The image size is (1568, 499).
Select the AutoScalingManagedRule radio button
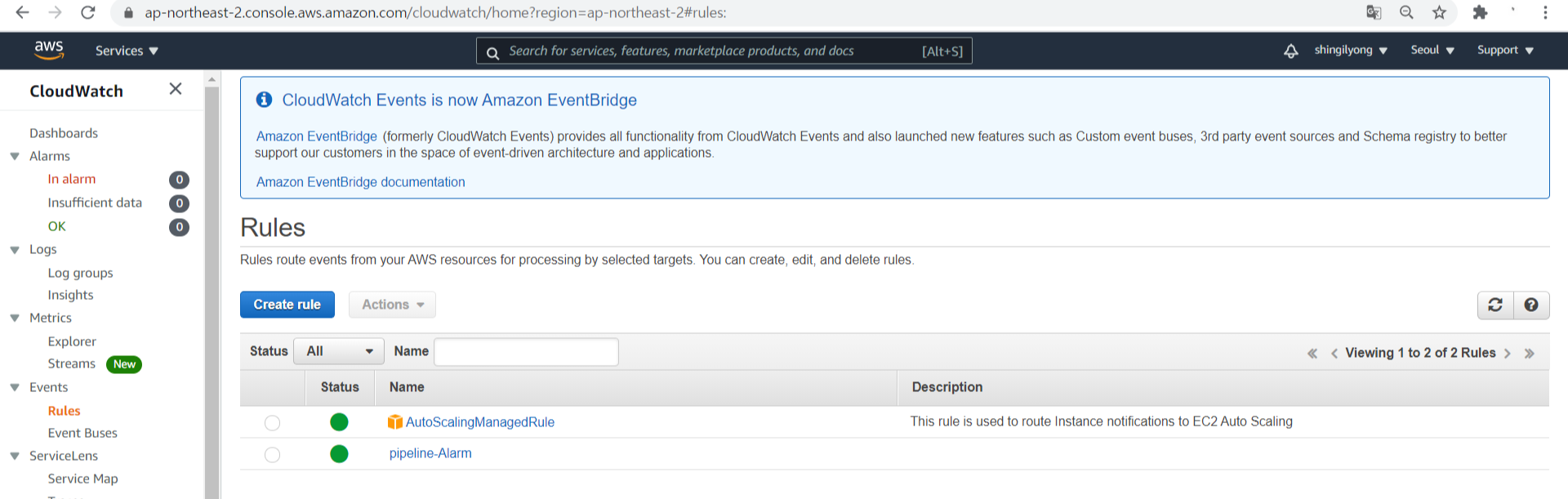pyautogui.click(x=272, y=422)
